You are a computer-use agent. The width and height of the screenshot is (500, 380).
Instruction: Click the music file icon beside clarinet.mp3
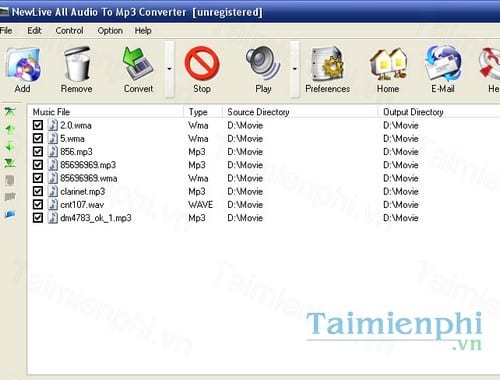53,191
